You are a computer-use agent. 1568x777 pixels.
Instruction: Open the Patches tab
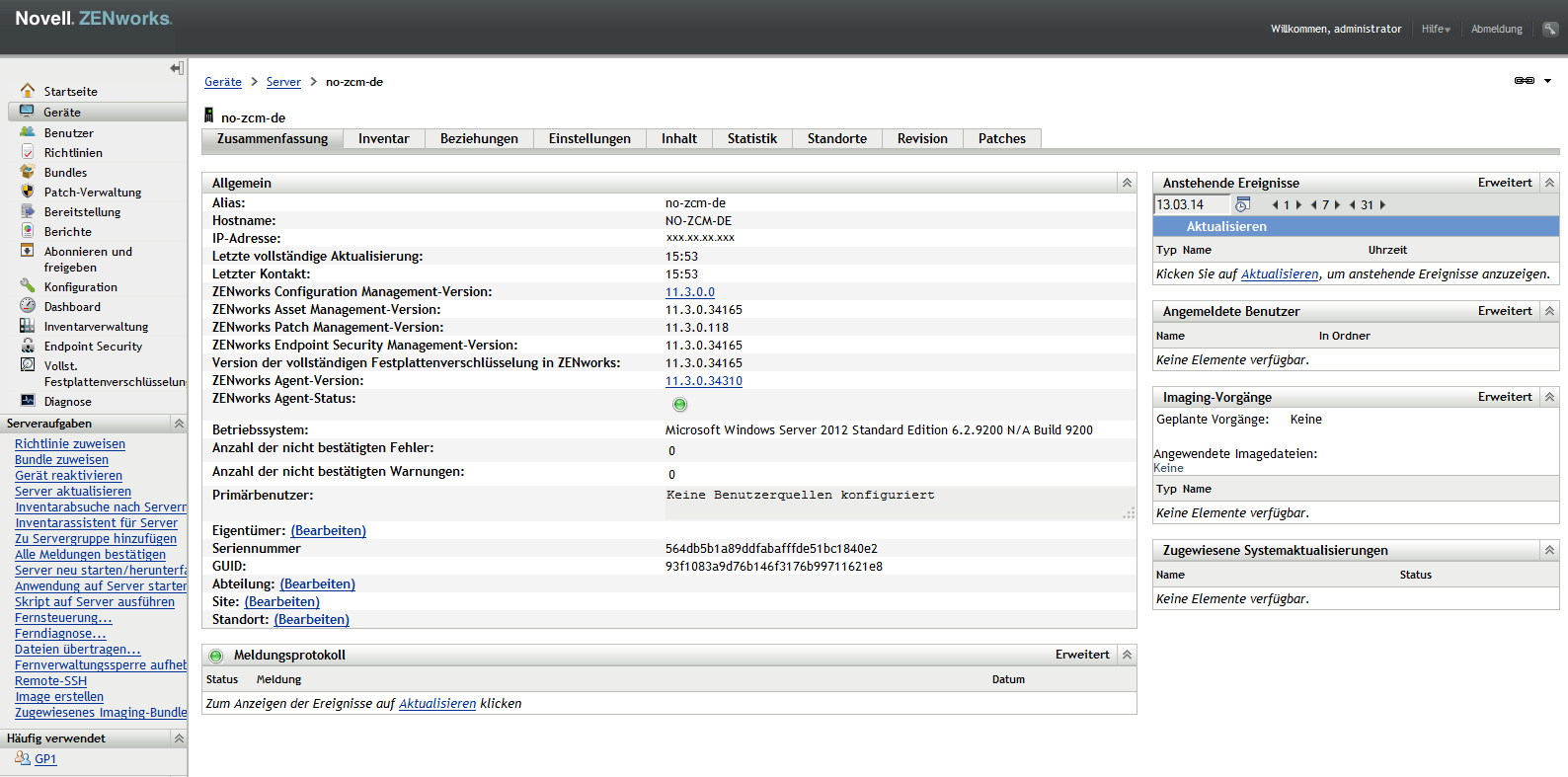[1001, 139]
